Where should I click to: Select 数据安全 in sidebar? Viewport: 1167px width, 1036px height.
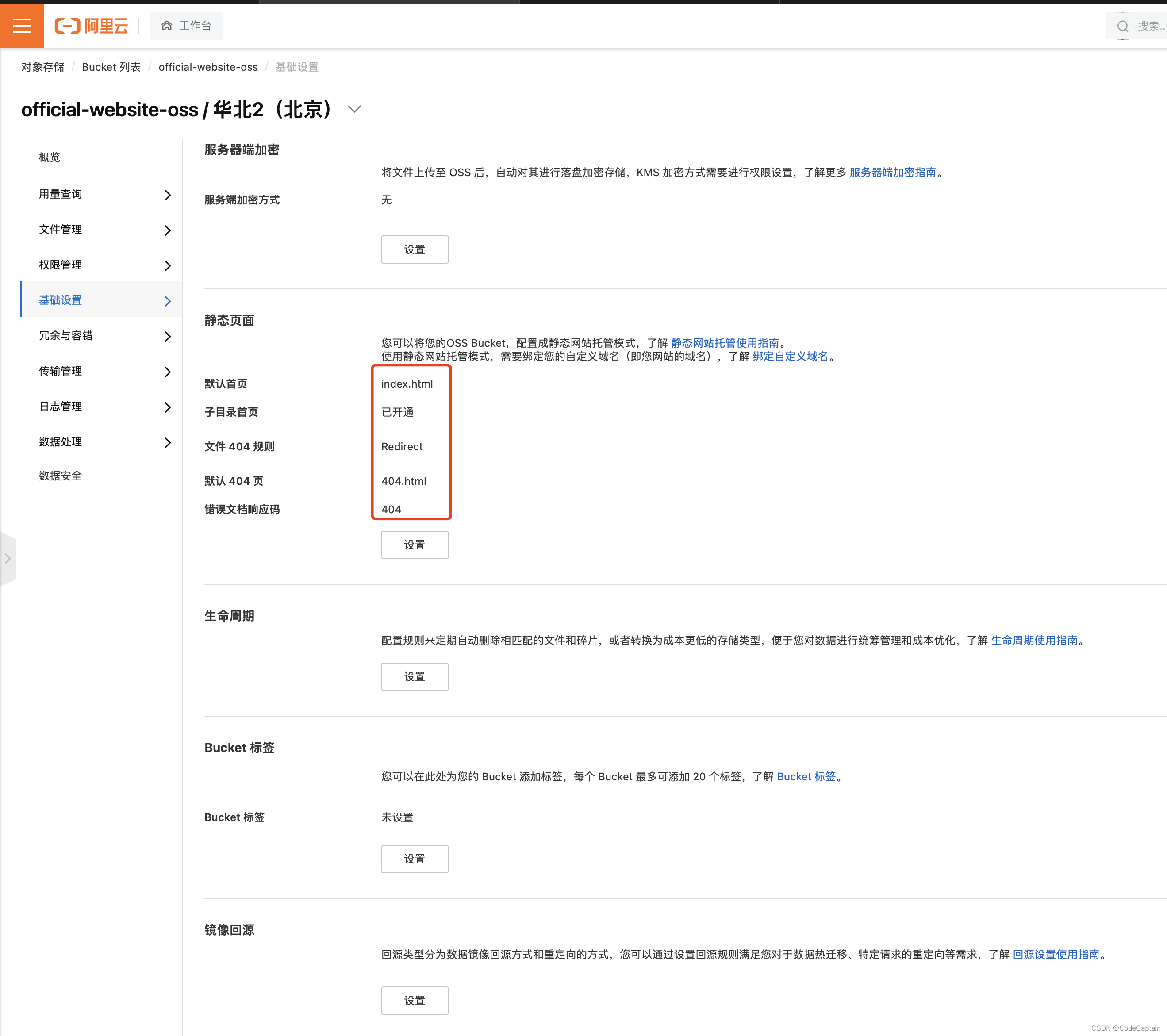pyautogui.click(x=61, y=476)
